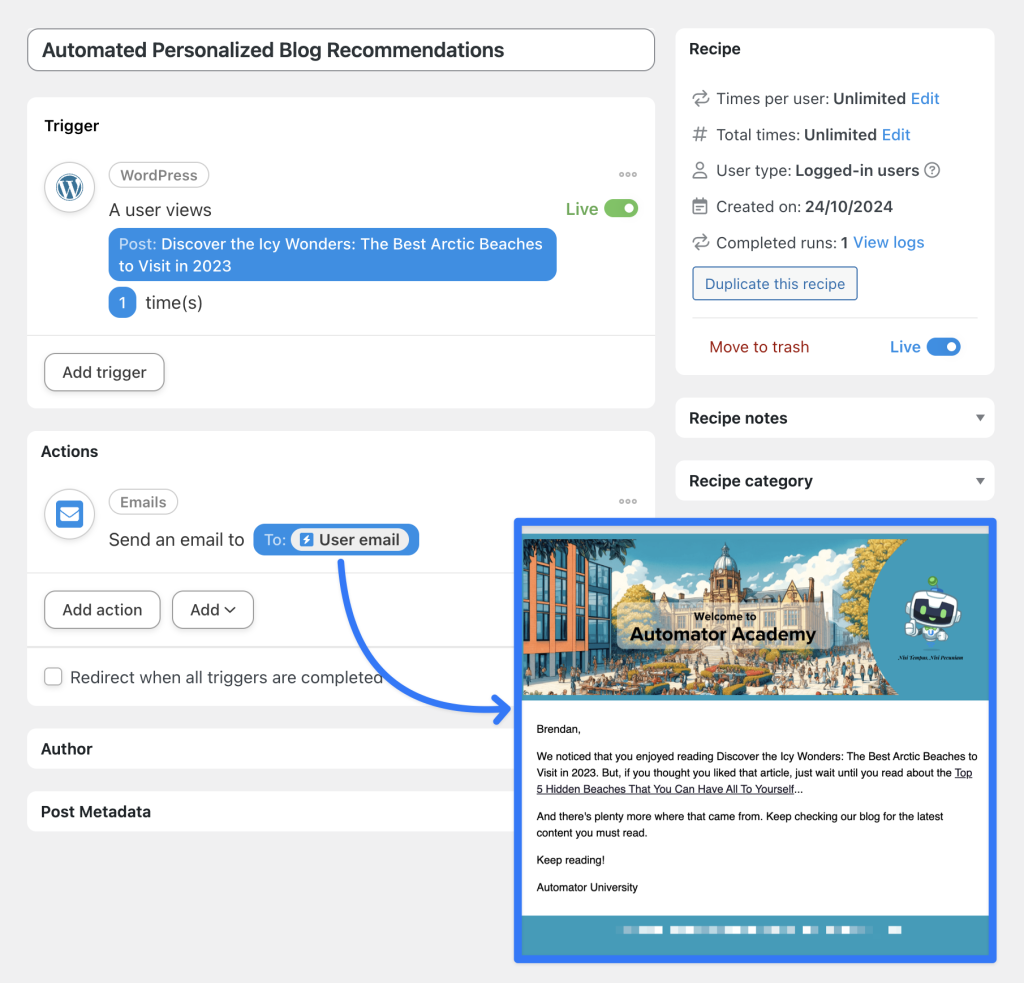Image resolution: width=1024 pixels, height=983 pixels.
Task: Click the Emails envelope icon in Actions
Action: tap(69, 514)
